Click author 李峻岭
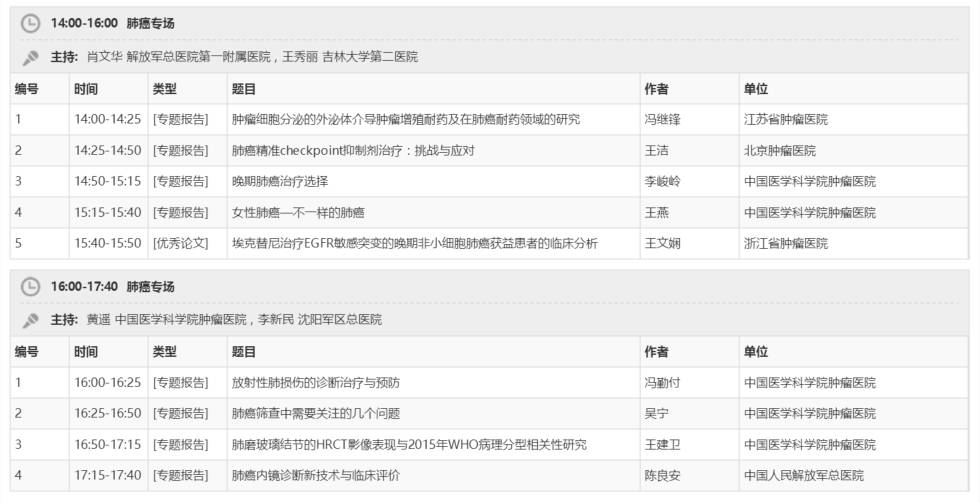980x503 pixels. (662, 181)
